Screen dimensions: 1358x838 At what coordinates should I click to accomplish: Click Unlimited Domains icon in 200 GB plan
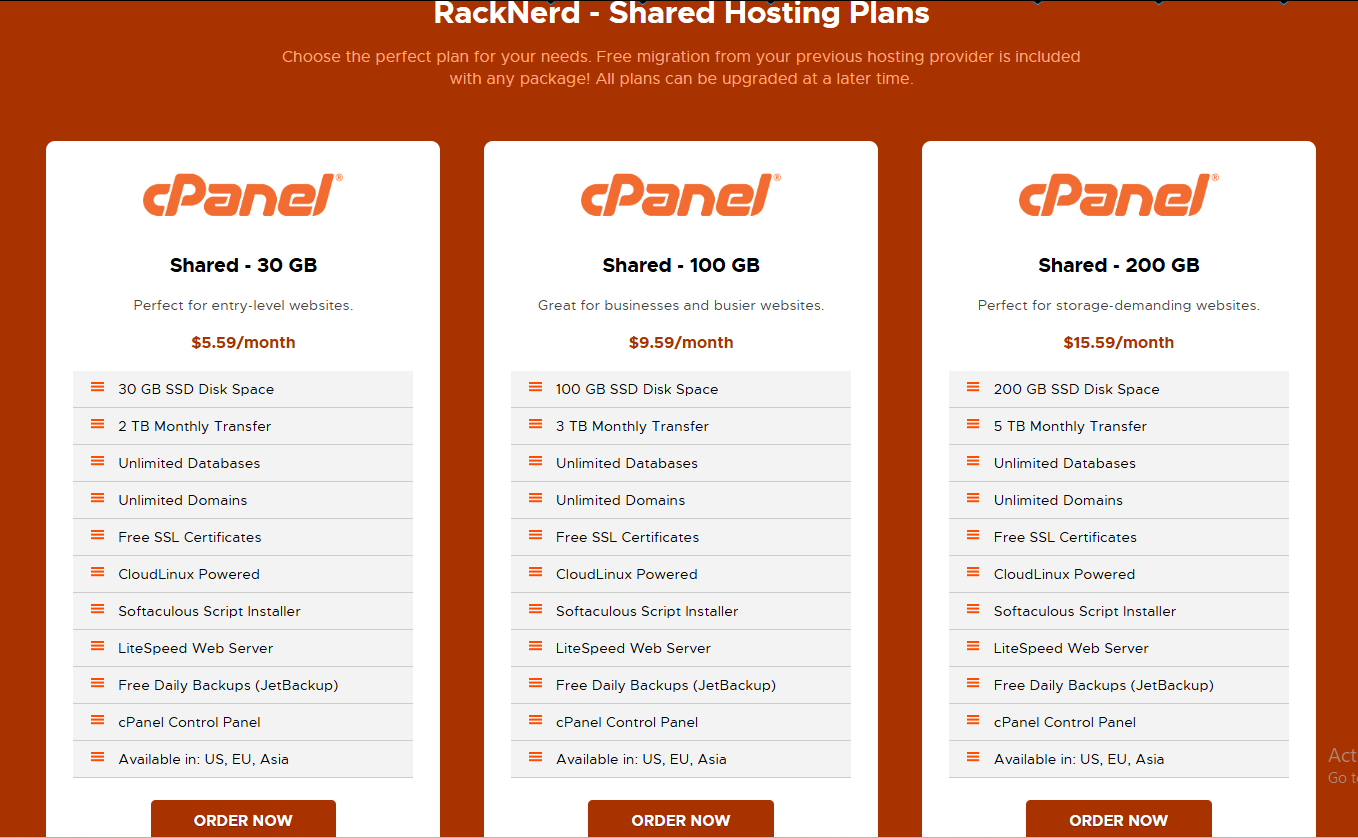[974, 499]
